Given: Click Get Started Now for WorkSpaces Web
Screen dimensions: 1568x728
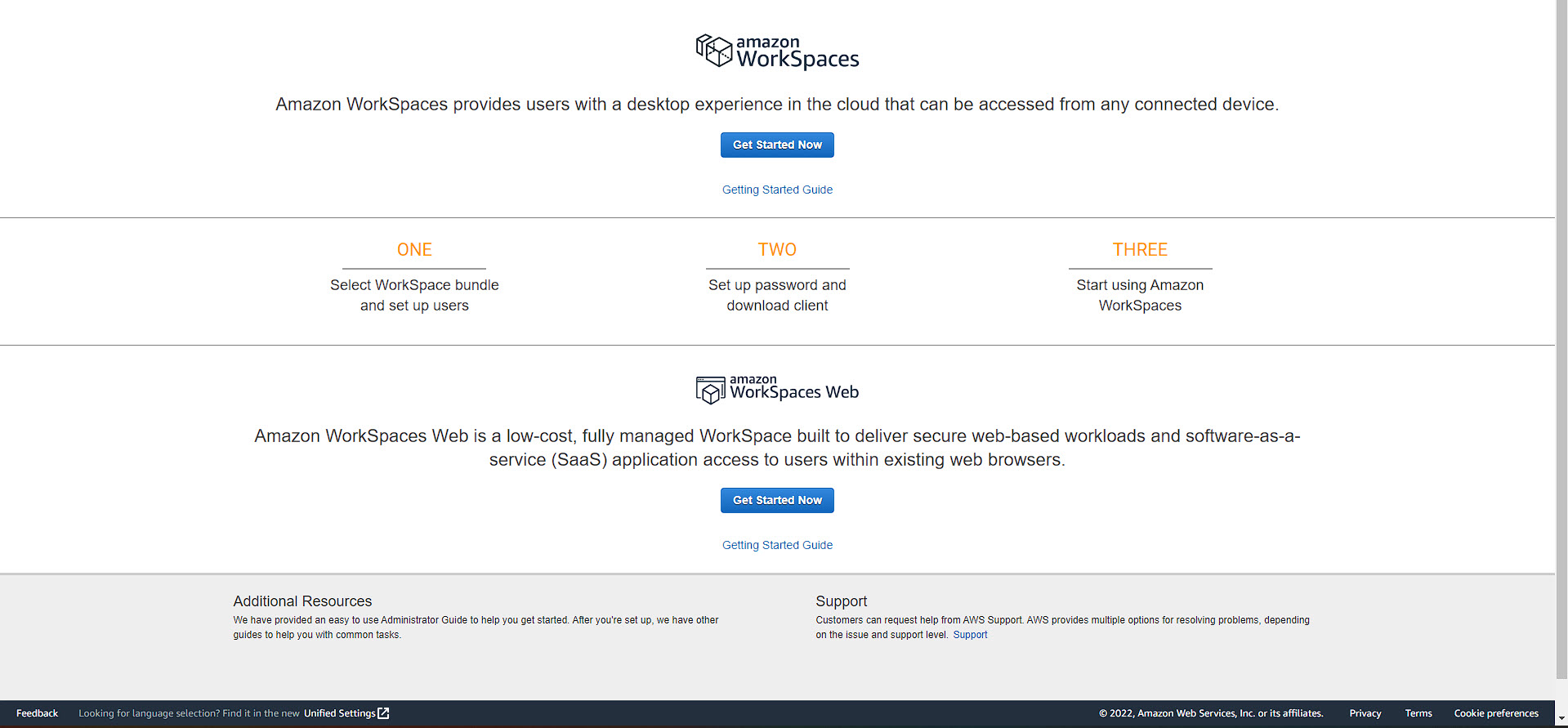Looking at the screenshot, I should tap(776, 500).
